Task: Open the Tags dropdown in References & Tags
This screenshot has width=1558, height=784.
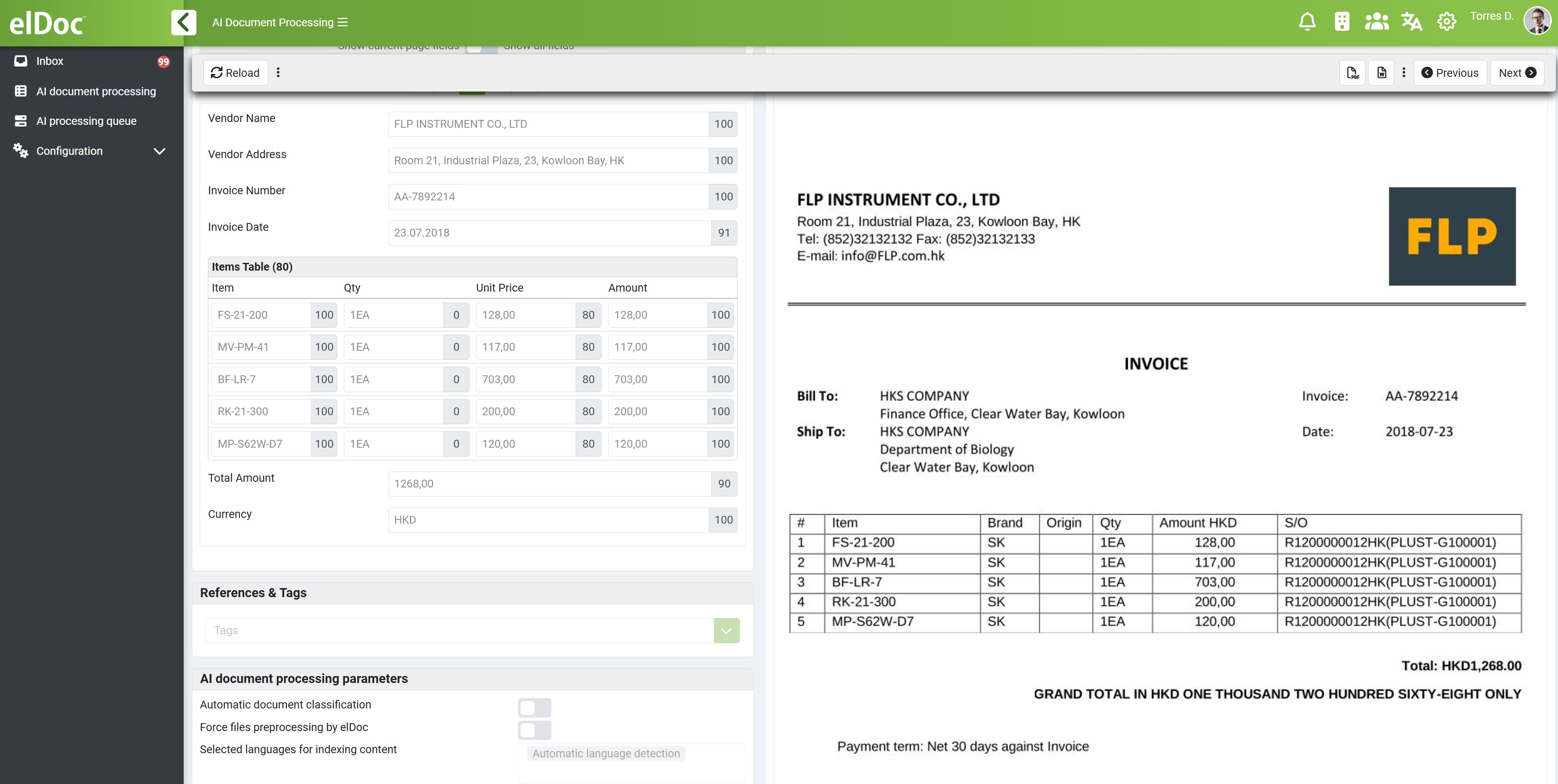Action: (x=726, y=630)
